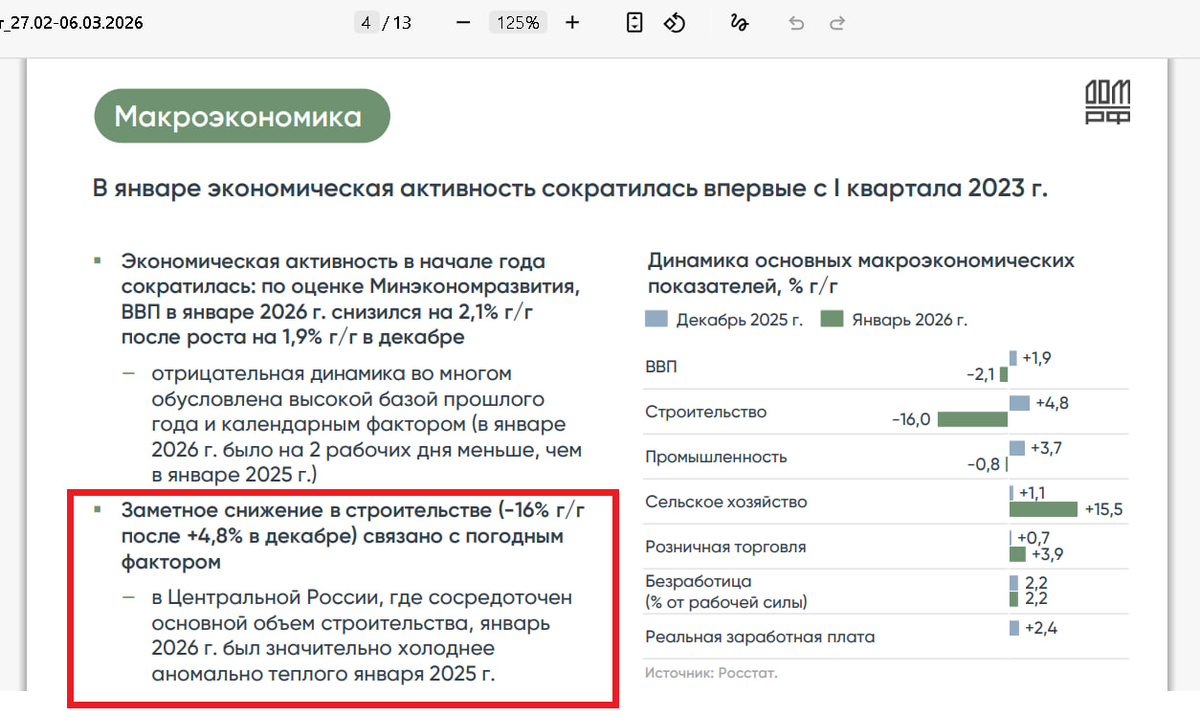Activate the draw annotation tool
1200x716 pixels.
740,22
